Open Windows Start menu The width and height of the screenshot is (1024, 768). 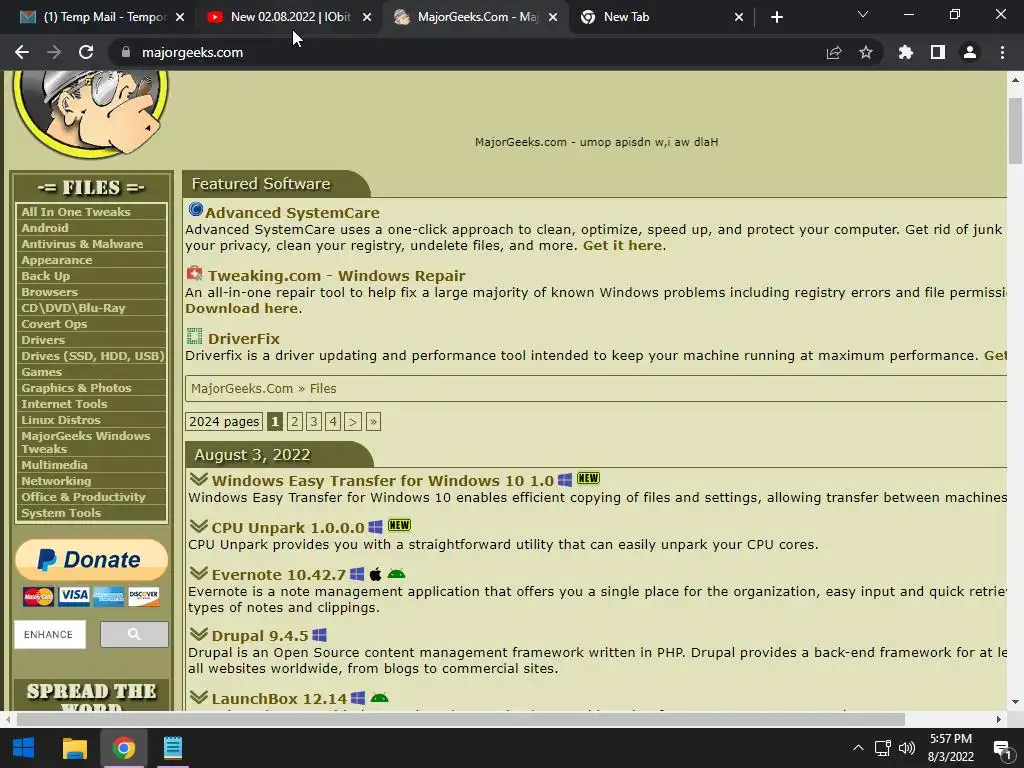tap(24, 748)
